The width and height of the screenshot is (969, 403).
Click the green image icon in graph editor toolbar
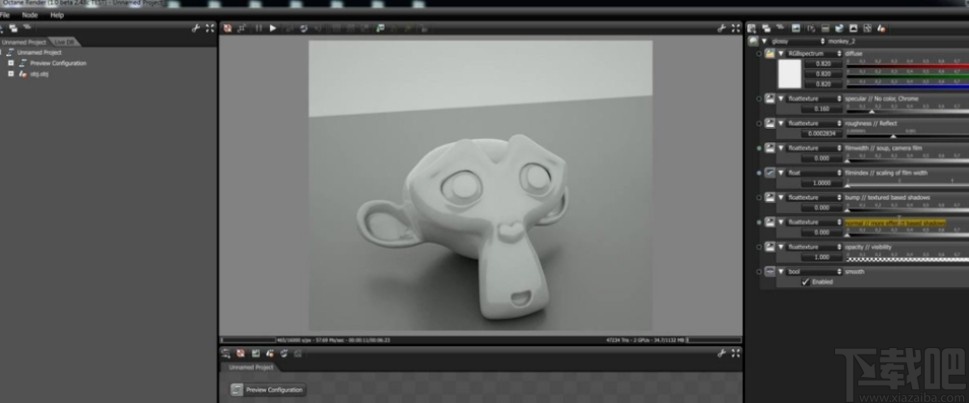tap(255, 354)
